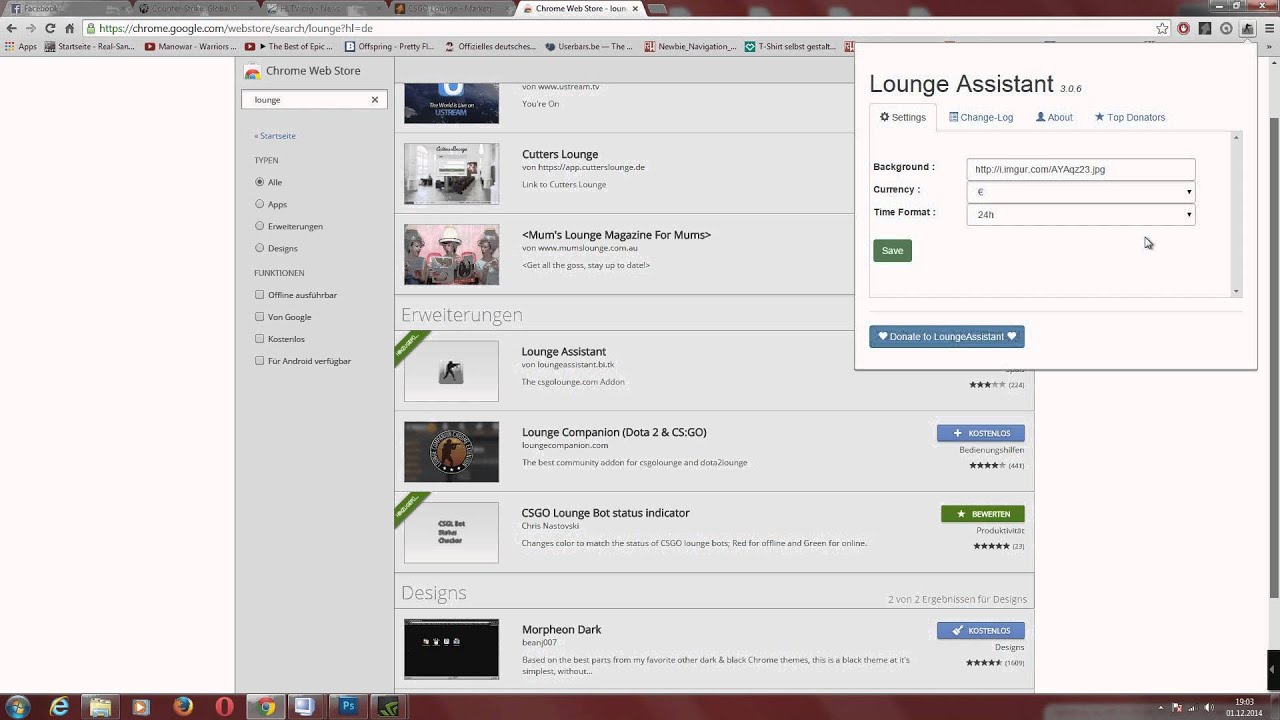Open the T-Shirt selbst gestalt... bookmark
1280x720 pixels.
tap(789, 46)
